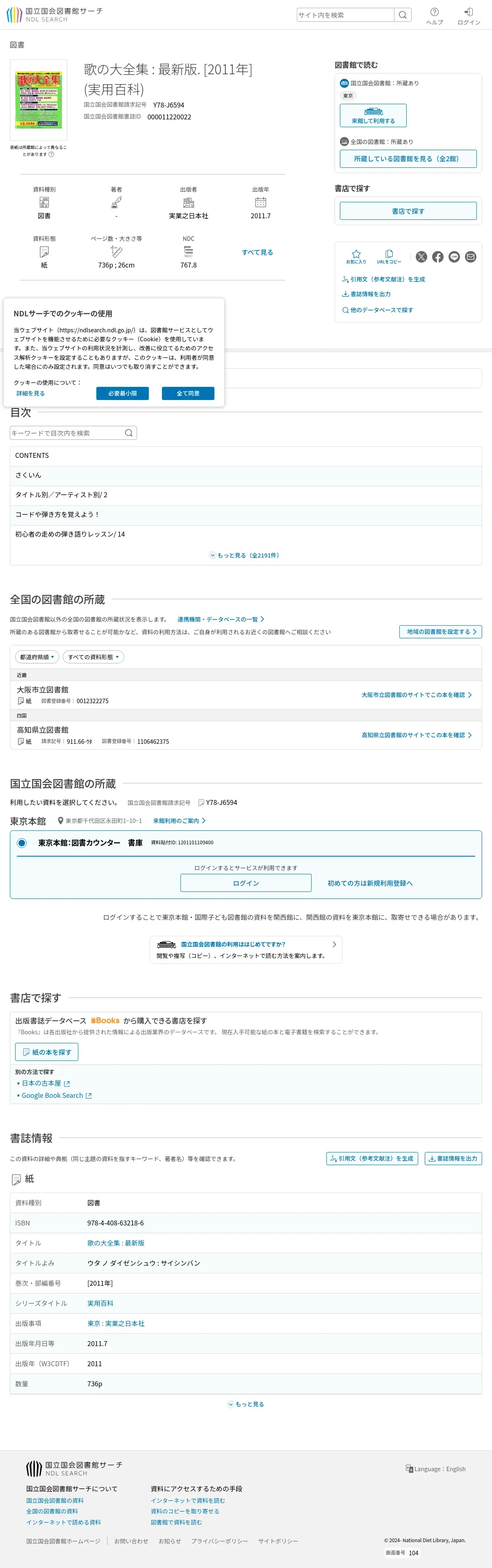492x1568 pixels.
Task: Click the cover help question mark icon
Action: 51,154
